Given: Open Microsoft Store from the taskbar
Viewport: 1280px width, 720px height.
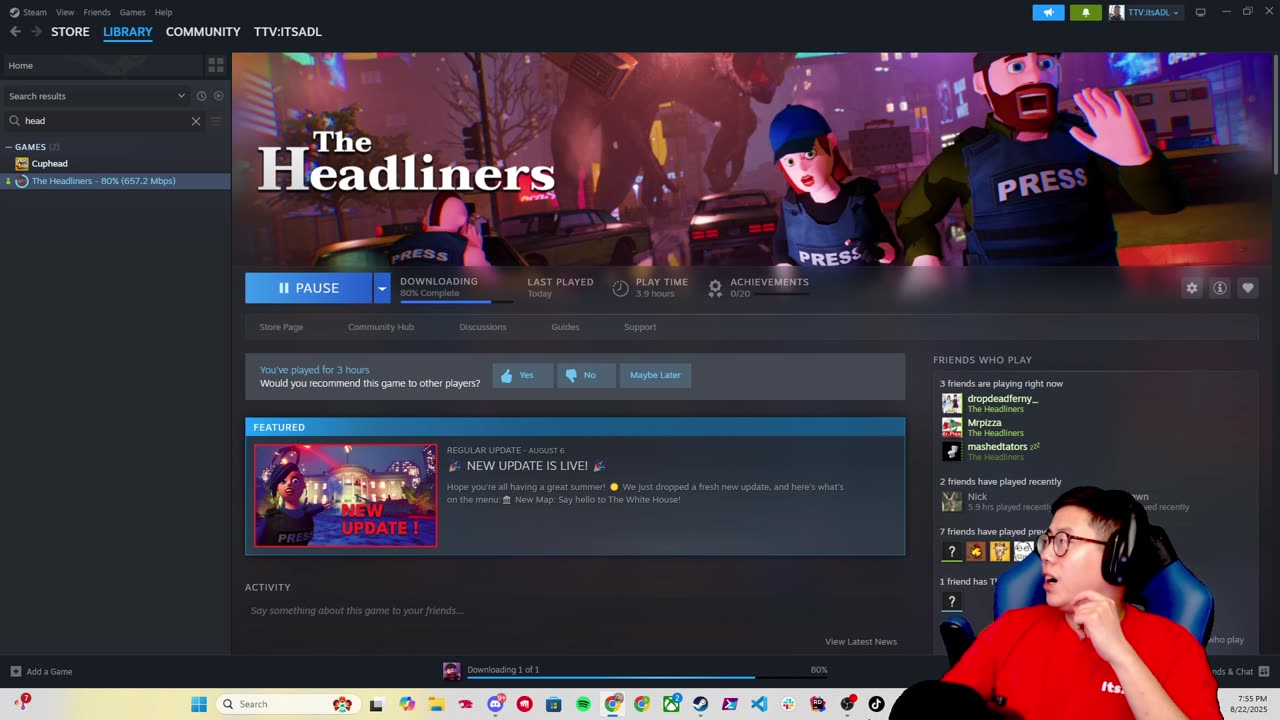Looking at the screenshot, I should (x=553, y=704).
